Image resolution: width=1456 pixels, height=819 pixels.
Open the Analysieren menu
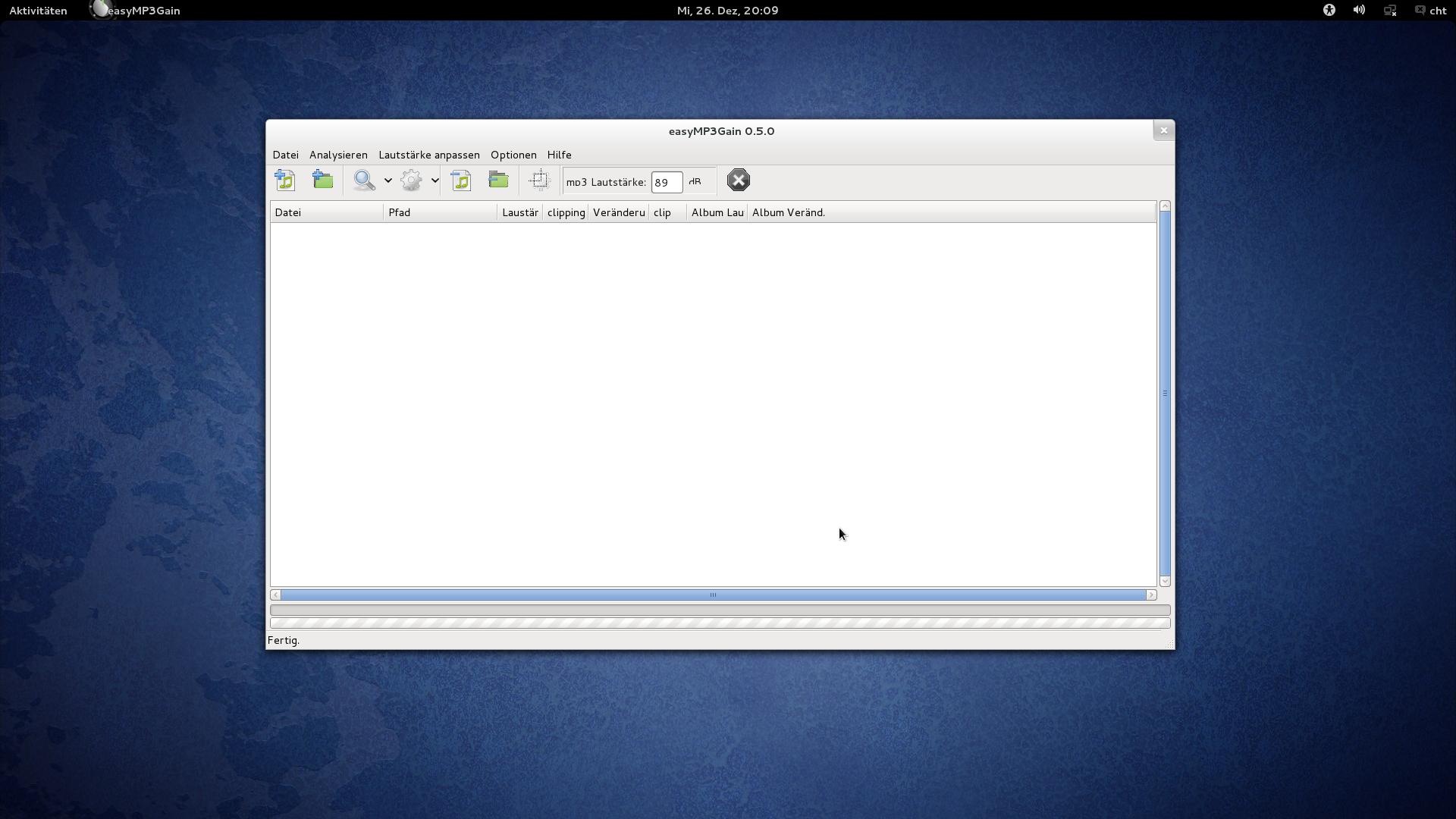pyautogui.click(x=338, y=155)
